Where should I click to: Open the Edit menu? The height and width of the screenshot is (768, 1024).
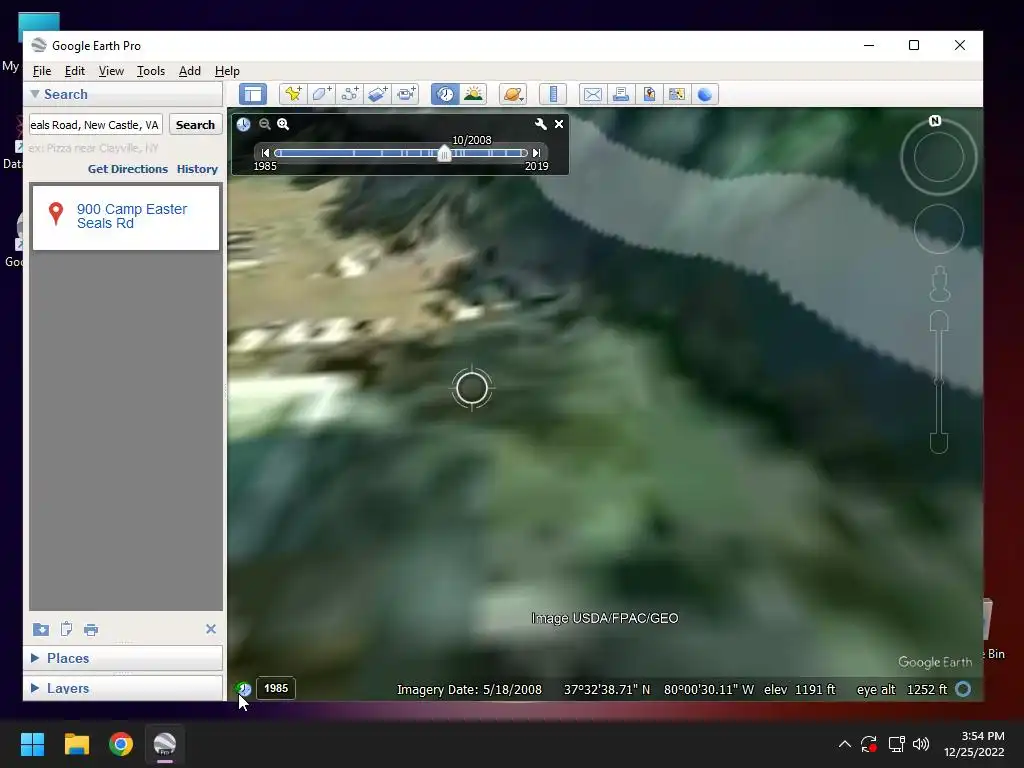[74, 71]
